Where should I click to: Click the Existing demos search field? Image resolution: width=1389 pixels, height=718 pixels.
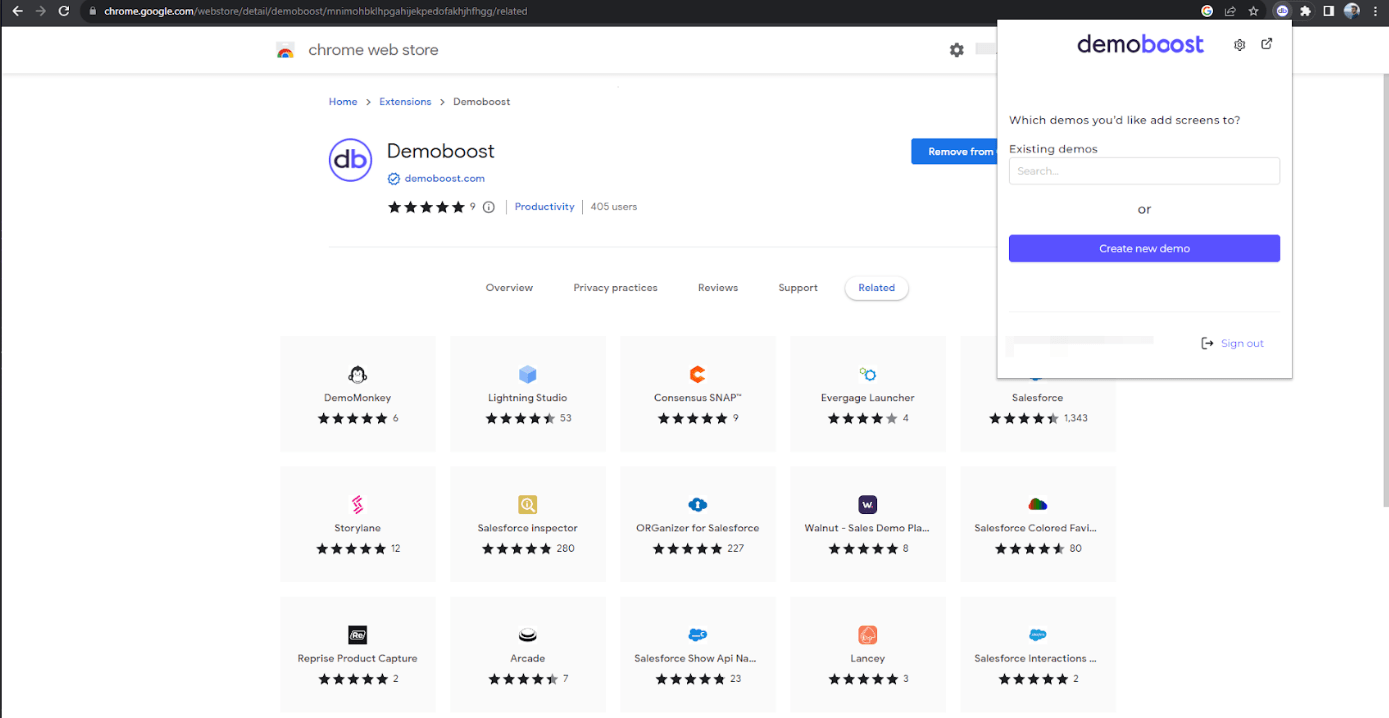(x=1144, y=170)
